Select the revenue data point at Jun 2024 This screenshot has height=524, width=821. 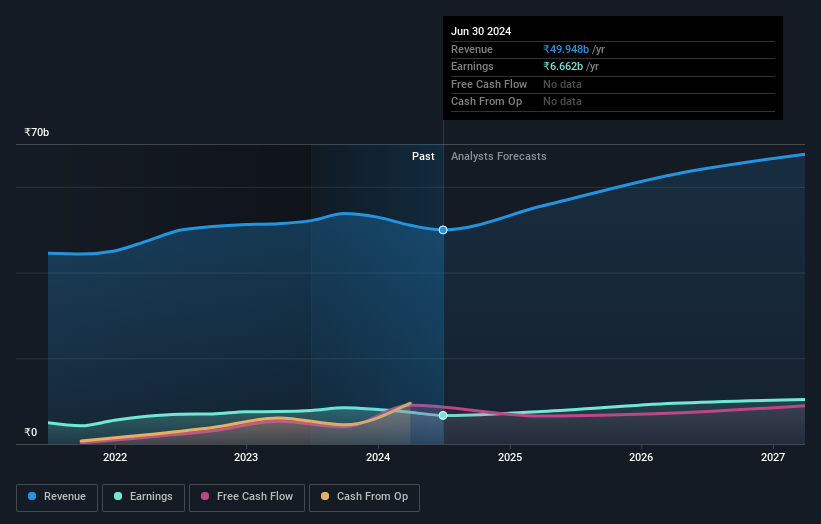[443, 230]
